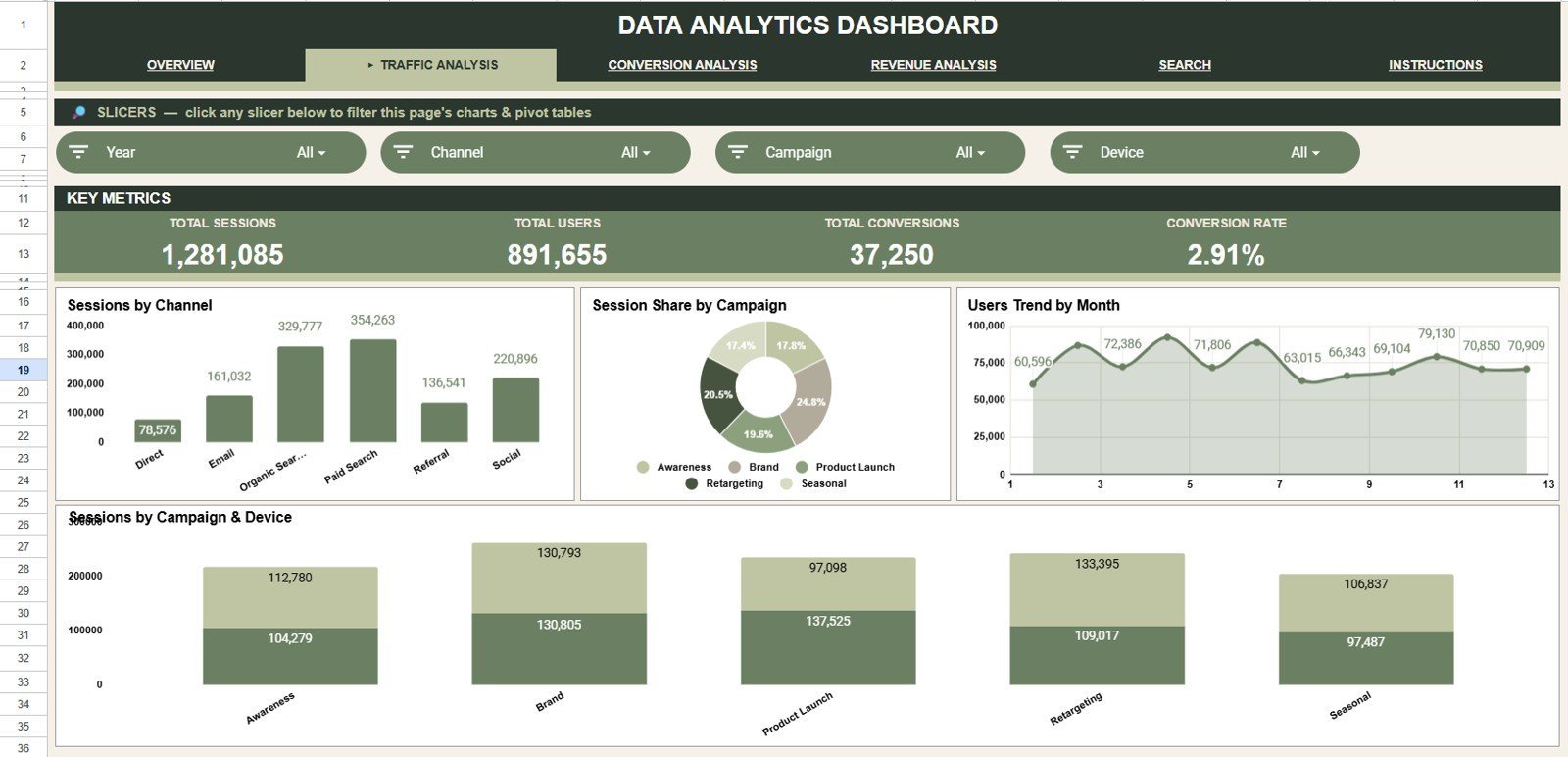Click the Brand upper segment labeled 130,793
1568x757 pixels.
coord(559,579)
